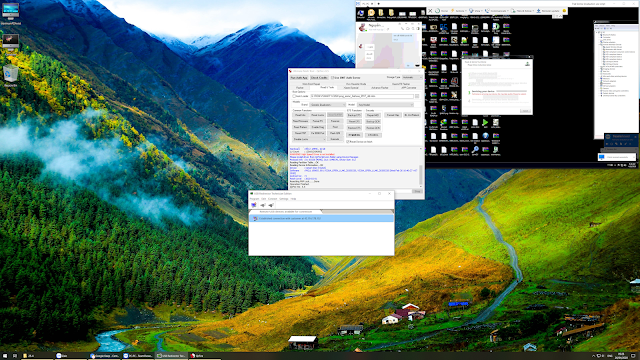
Task: Switch to USB Redirector taskbar item
Action: point(171,356)
